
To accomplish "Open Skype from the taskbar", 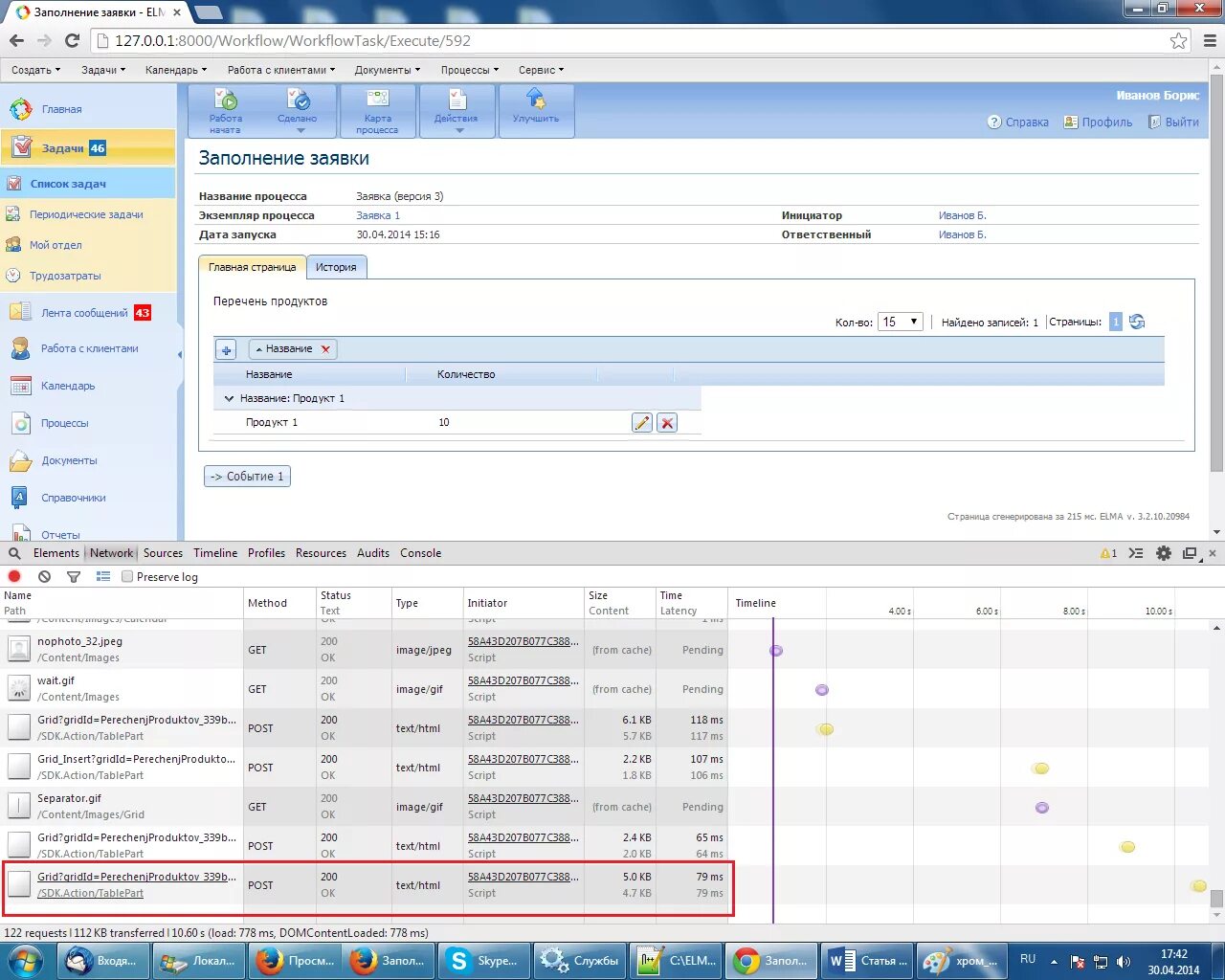I will click(483, 960).
